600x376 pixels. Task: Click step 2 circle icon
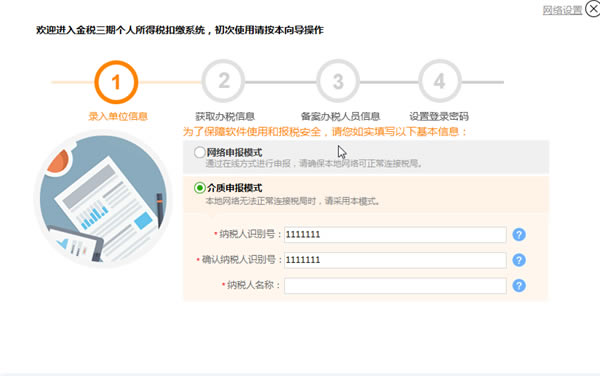(x=223, y=81)
